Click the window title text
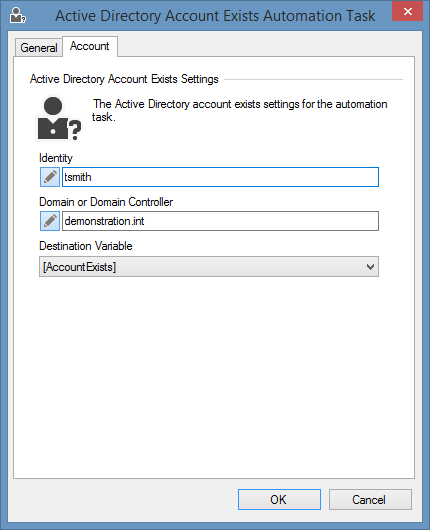 pos(215,16)
